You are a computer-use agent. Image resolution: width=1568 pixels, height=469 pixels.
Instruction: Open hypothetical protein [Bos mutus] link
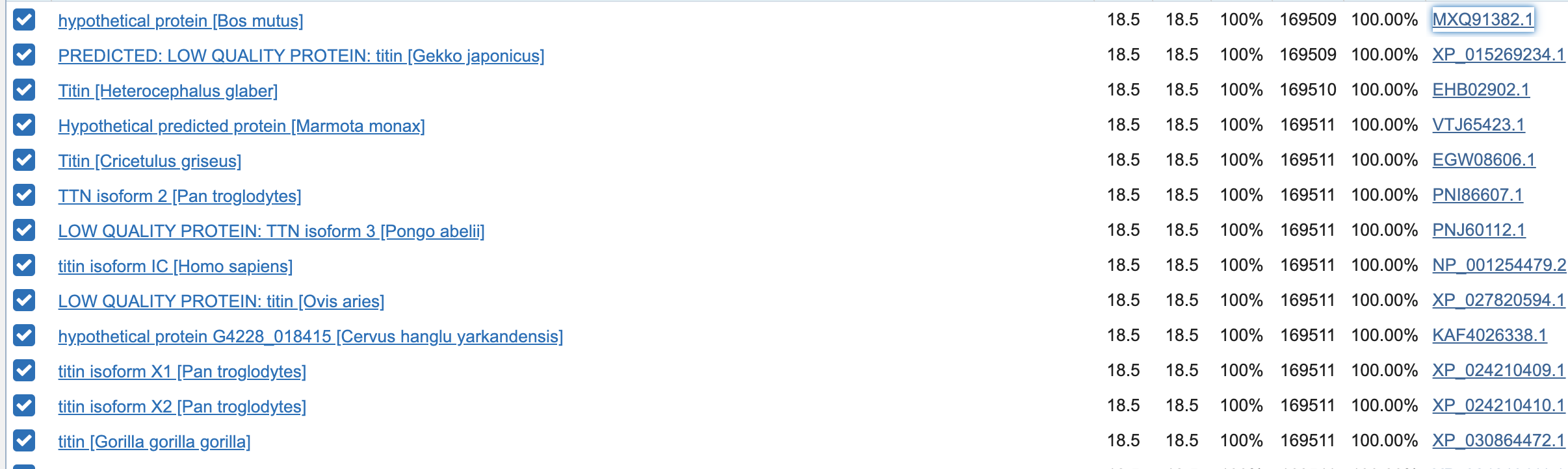[180, 21]
